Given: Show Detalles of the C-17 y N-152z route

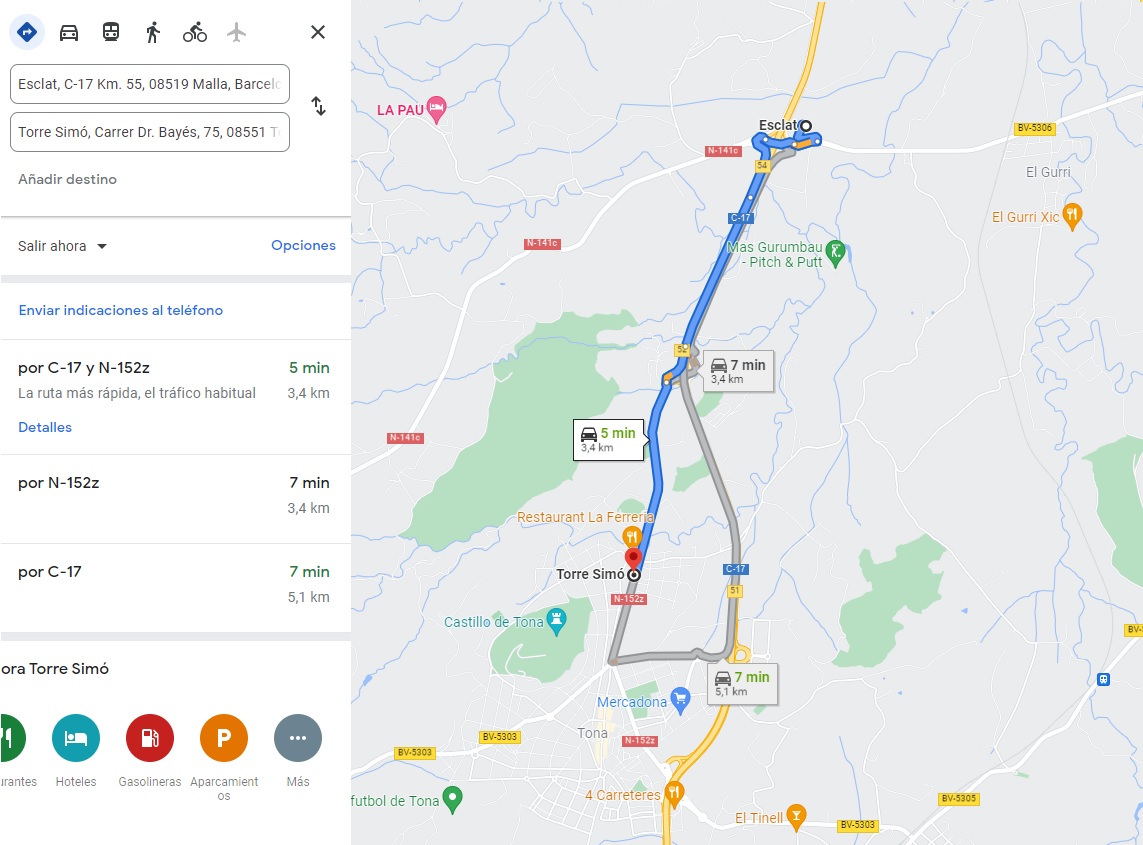Looking at the screenshot, I should 44,427.
